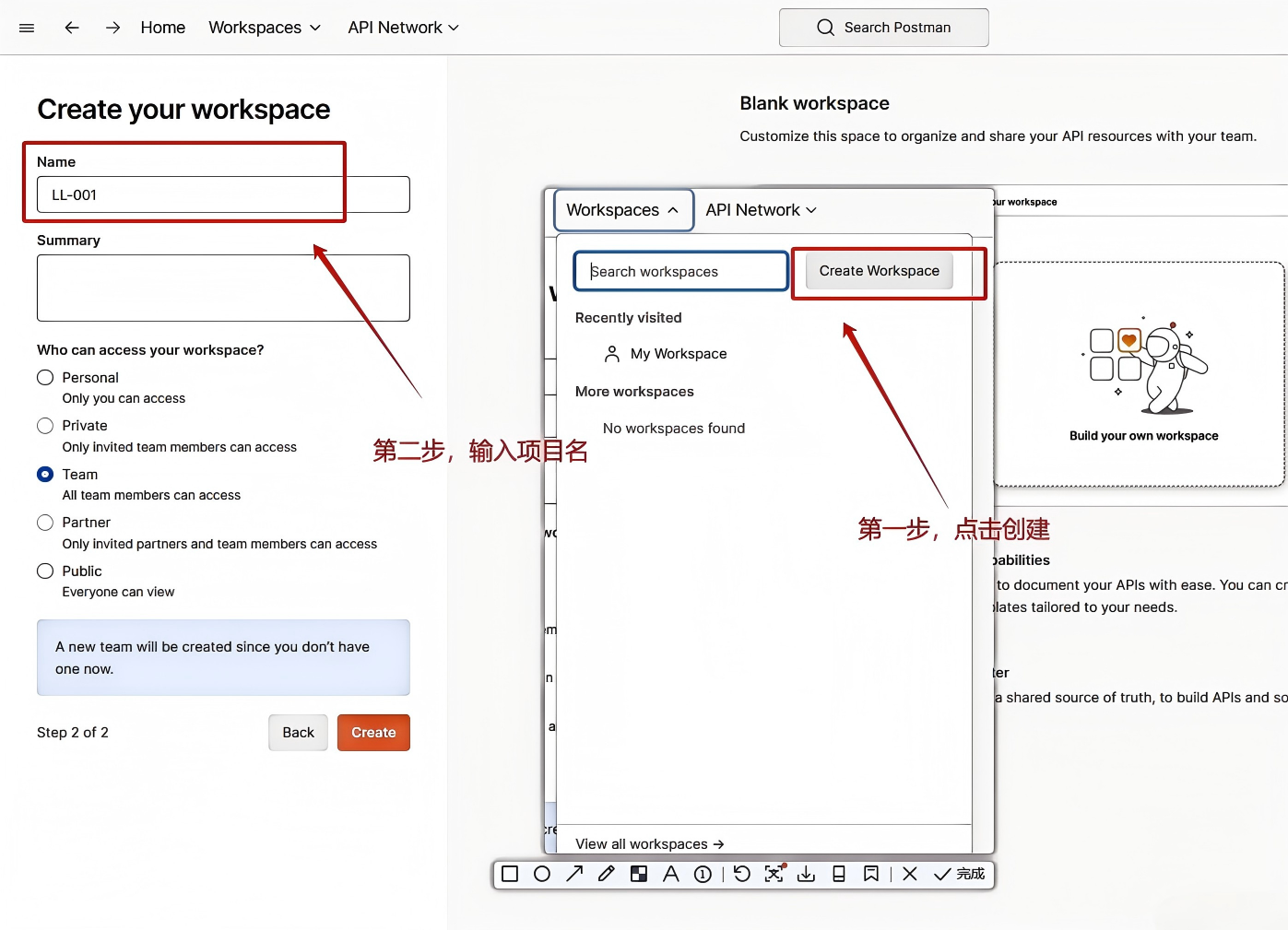
Task: Collapse the Workspaces dropdown in popup
Action: click(623, 210)
